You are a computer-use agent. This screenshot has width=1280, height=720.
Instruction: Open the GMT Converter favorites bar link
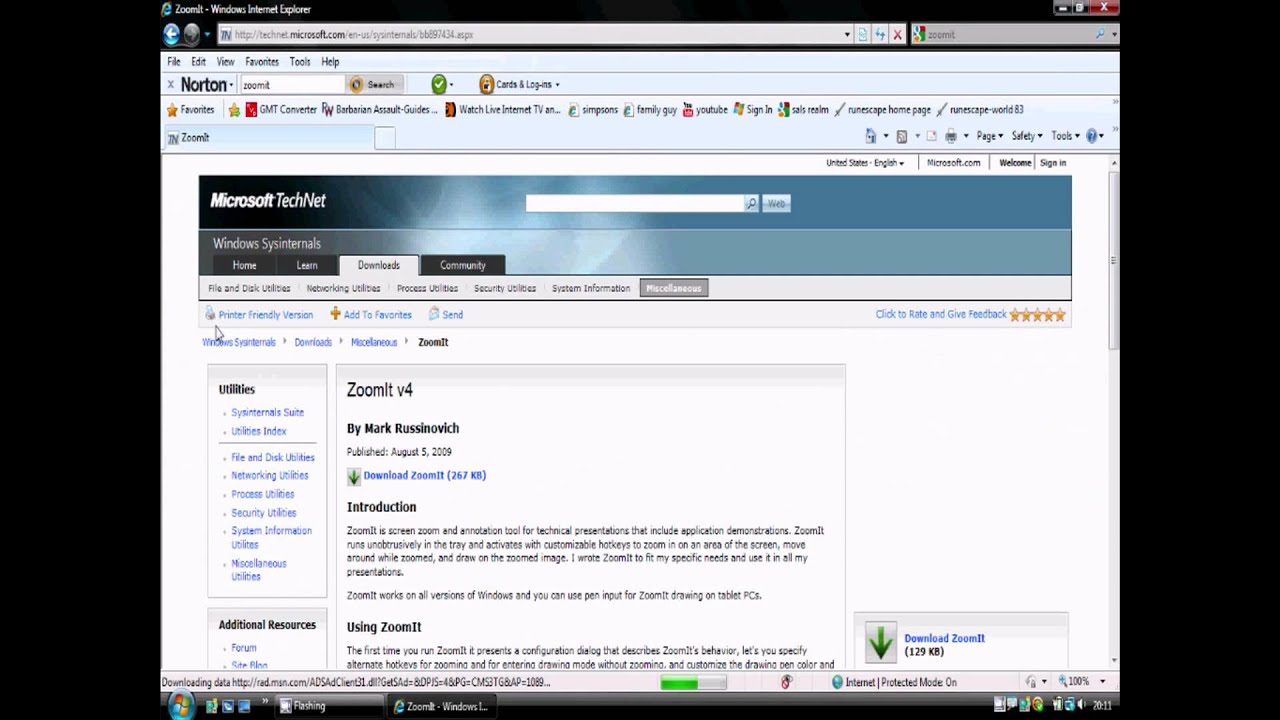[281, 110]
